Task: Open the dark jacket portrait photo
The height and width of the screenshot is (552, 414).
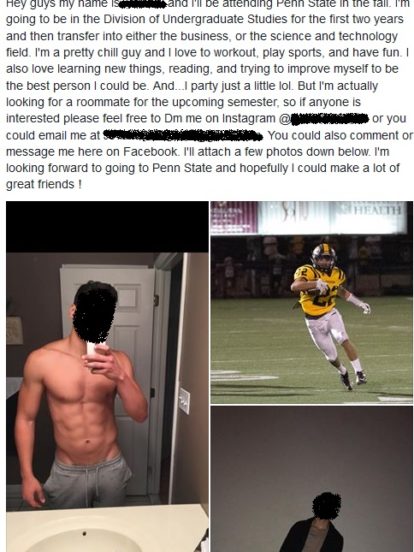Action: pos(312,479)
